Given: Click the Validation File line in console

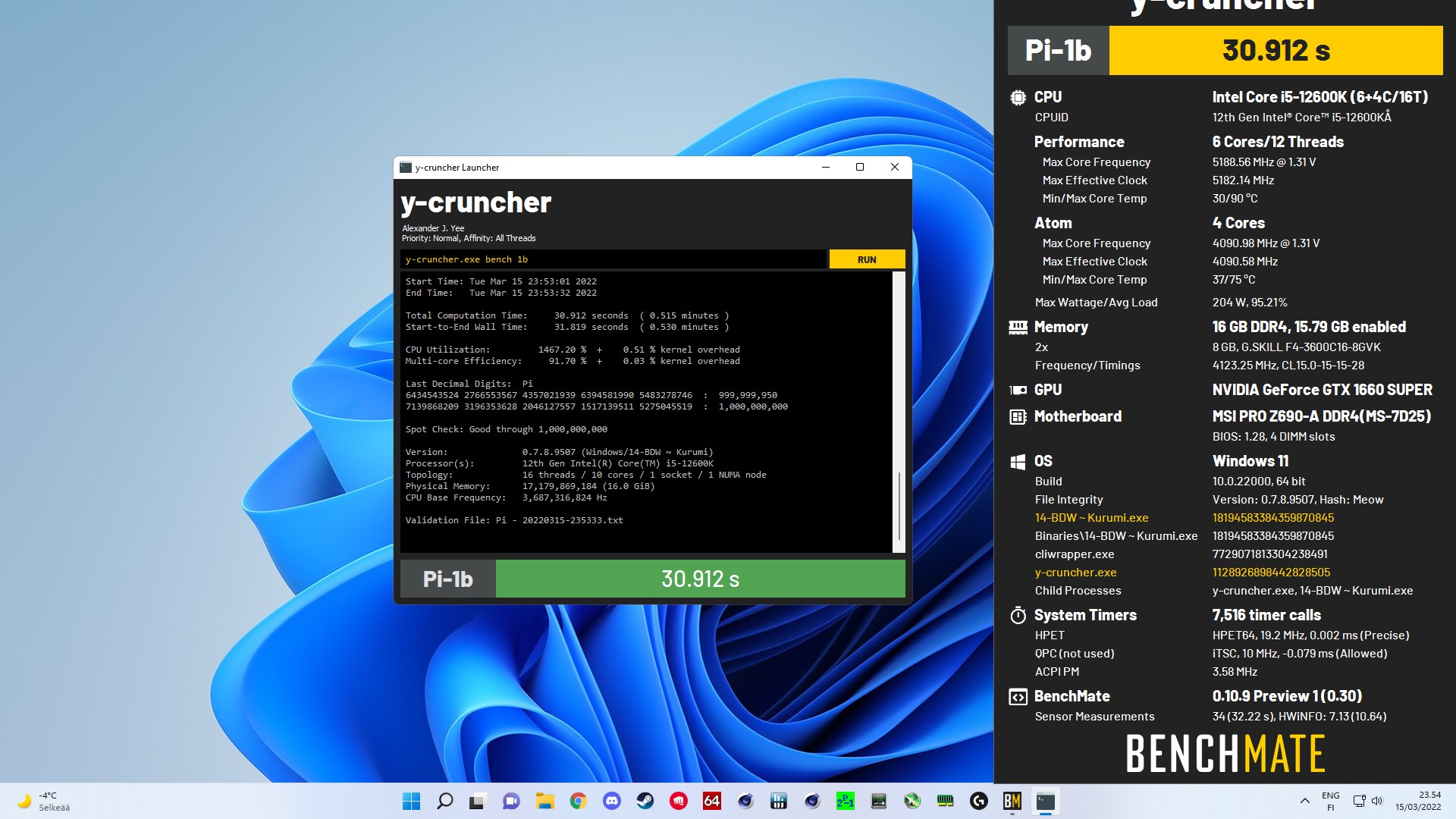Looking at the screenshot, I should point(514,520).
